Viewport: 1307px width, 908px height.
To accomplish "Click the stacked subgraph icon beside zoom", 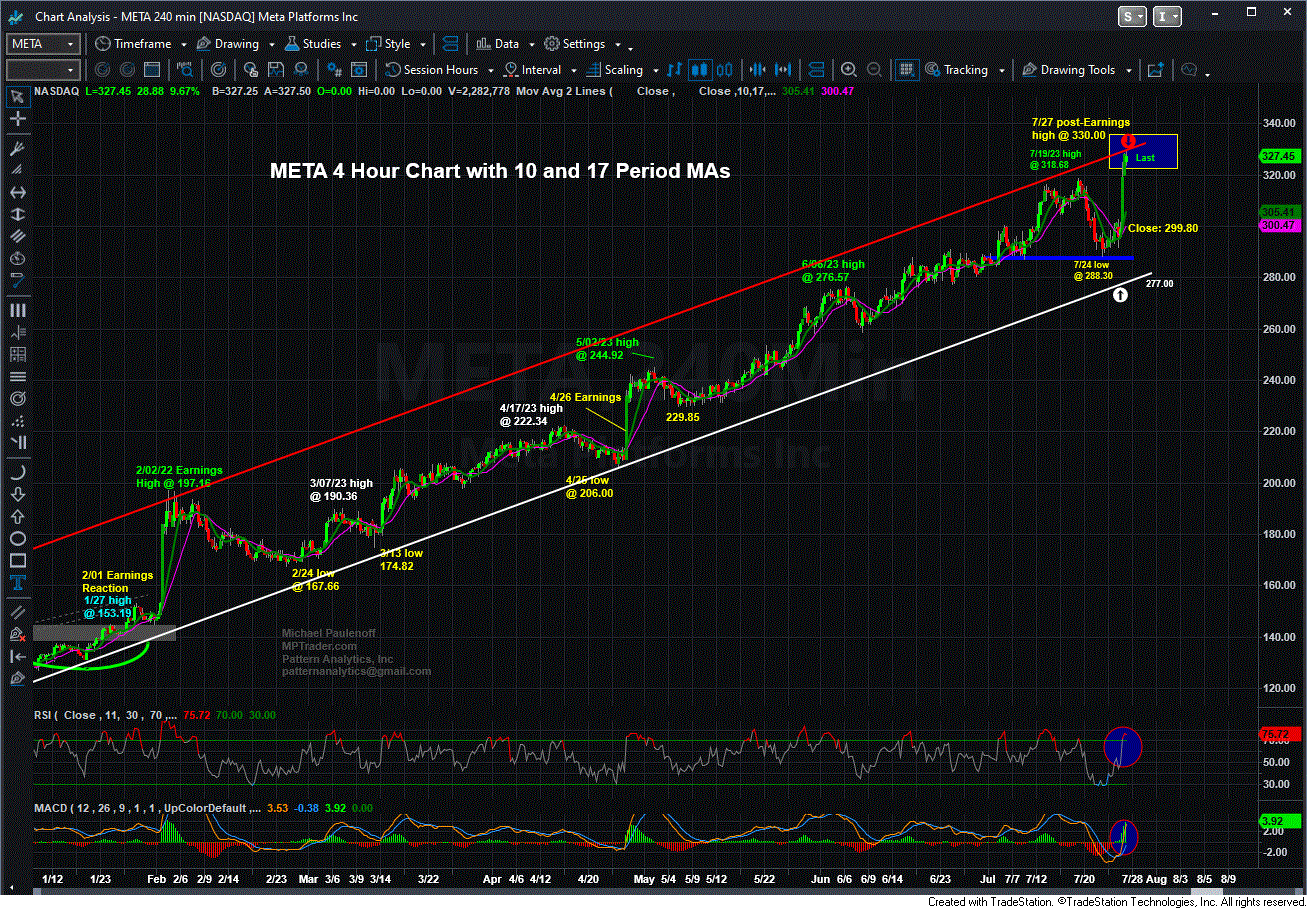I will 816,70.
